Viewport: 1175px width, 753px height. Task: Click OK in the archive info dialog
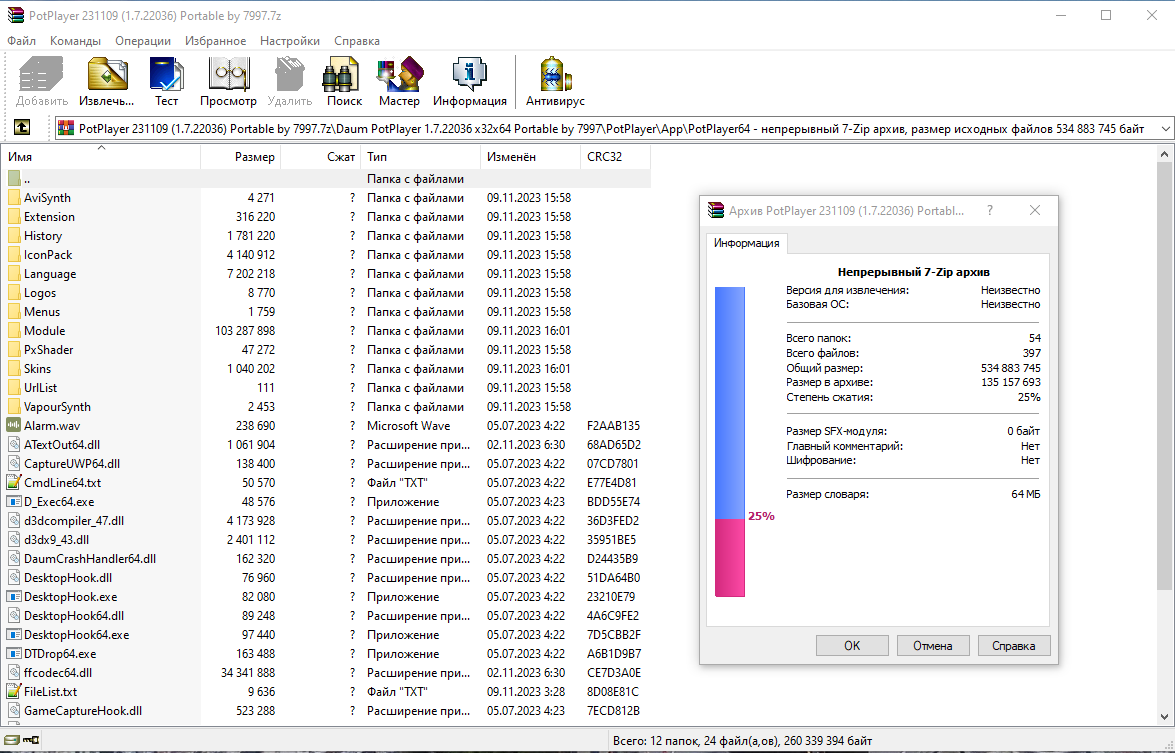click(852, 646)
